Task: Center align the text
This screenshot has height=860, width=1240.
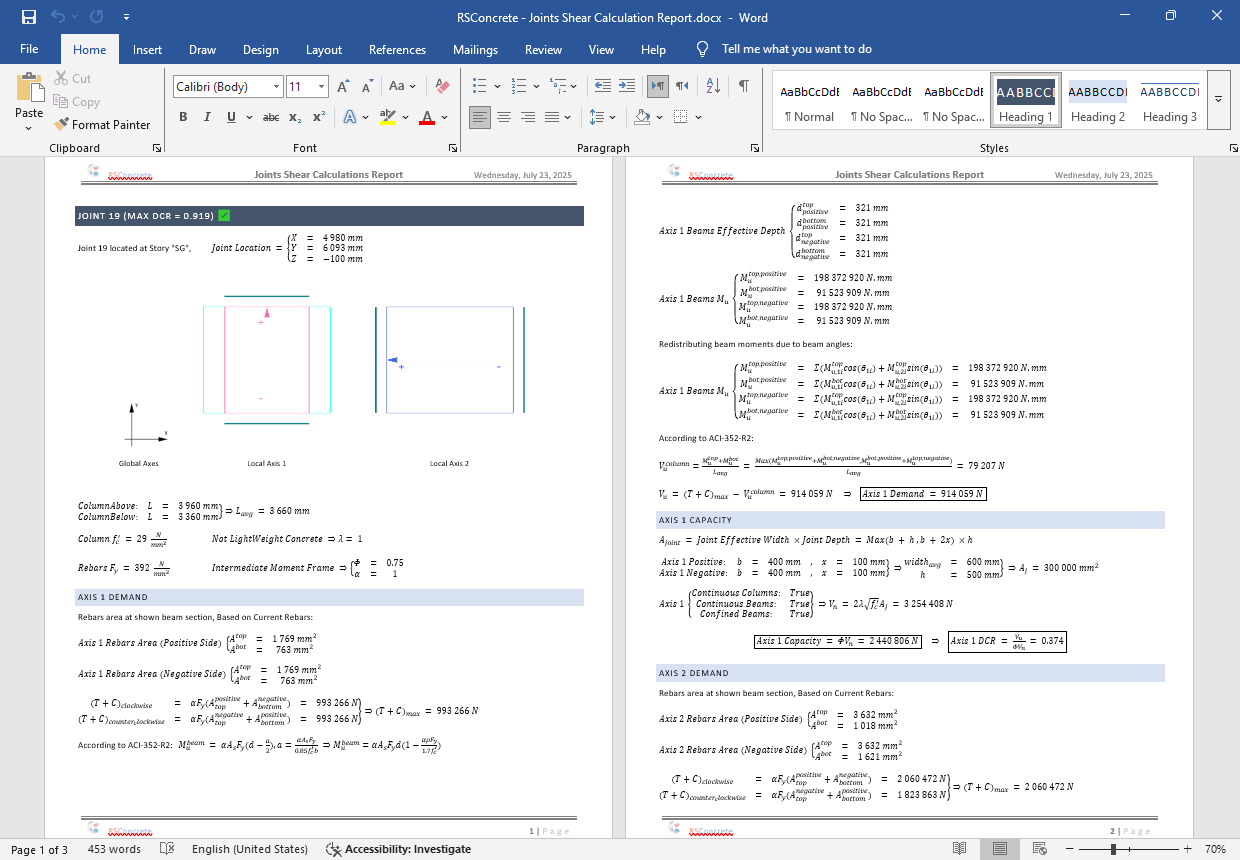Action: click(x=504, y=117)
